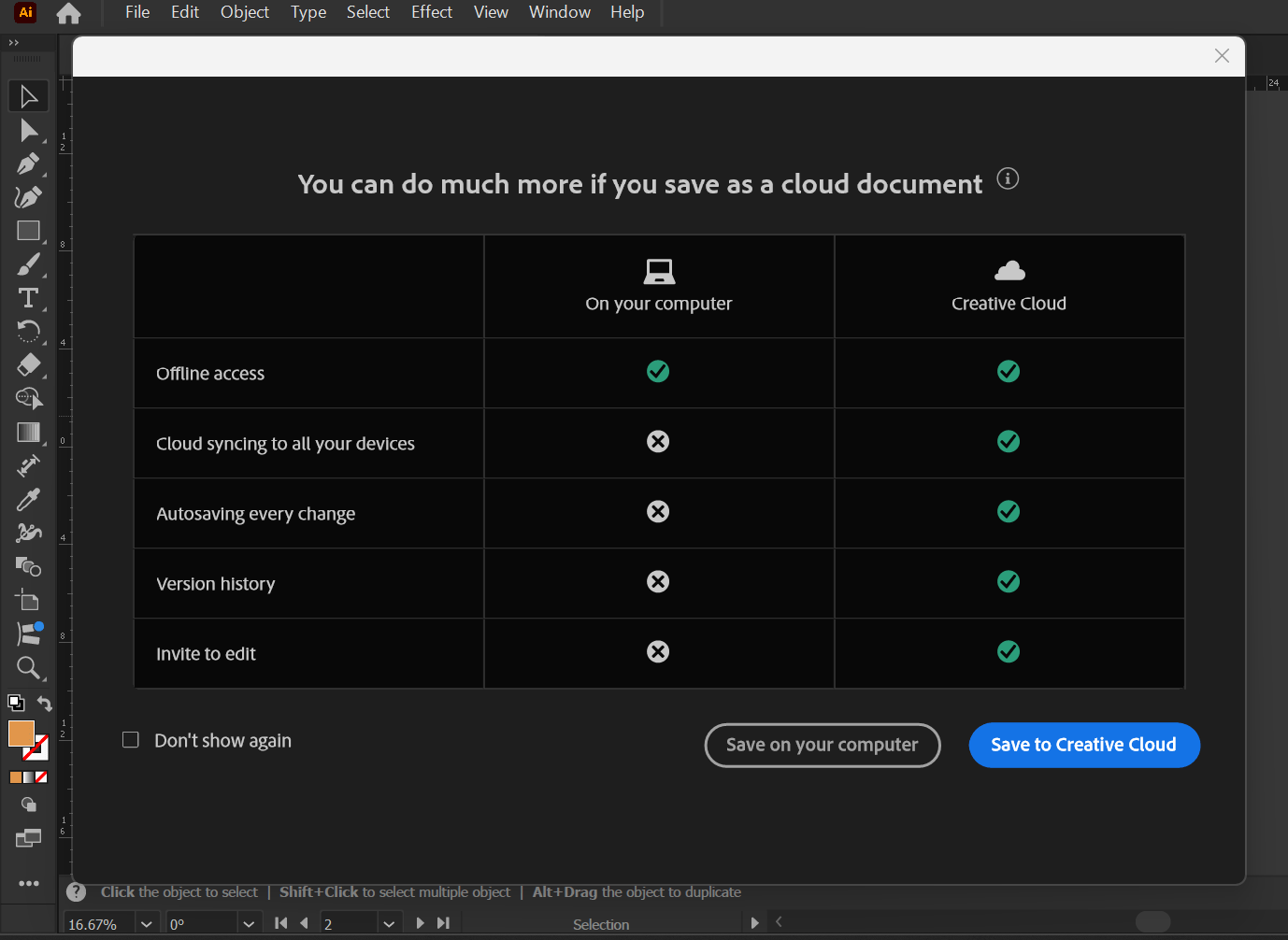Select the Gradient tool
Image resolution: width=1288 pixels, height=940 pixels.
[28, 432]
